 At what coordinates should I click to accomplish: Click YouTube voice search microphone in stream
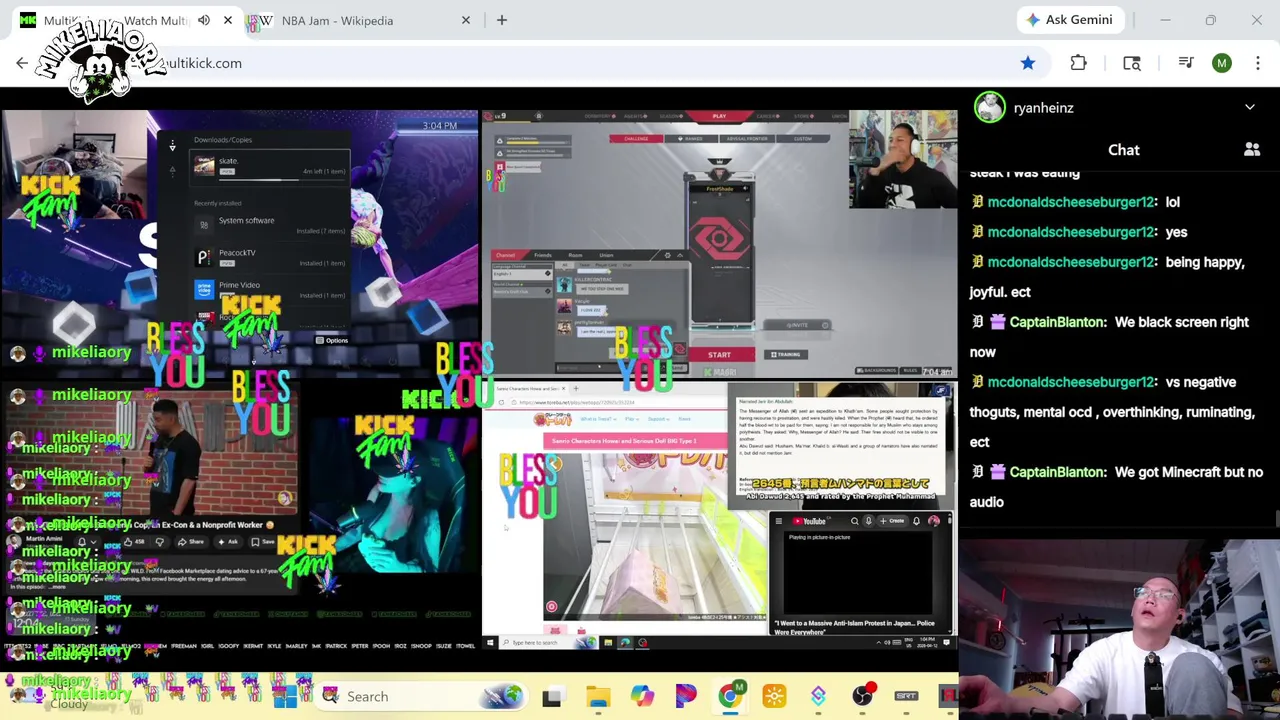[x=868, y=521]
